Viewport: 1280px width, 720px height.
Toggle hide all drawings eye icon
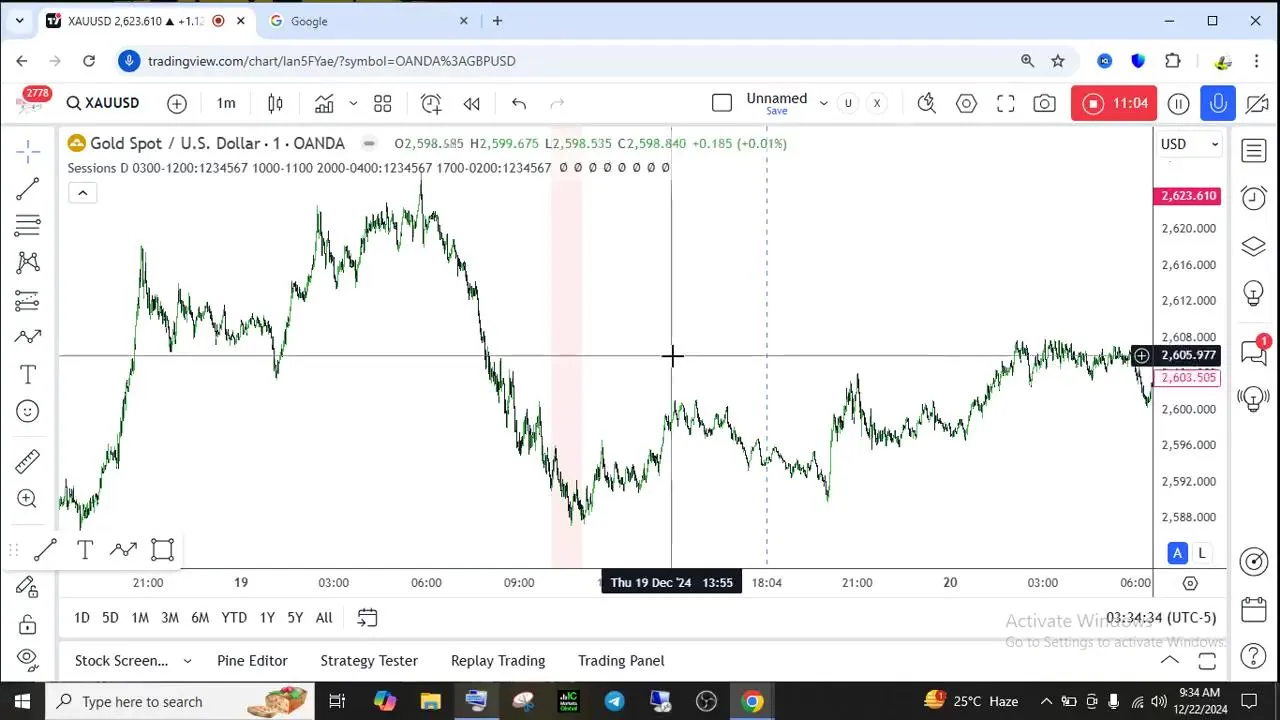pos(28,660)
